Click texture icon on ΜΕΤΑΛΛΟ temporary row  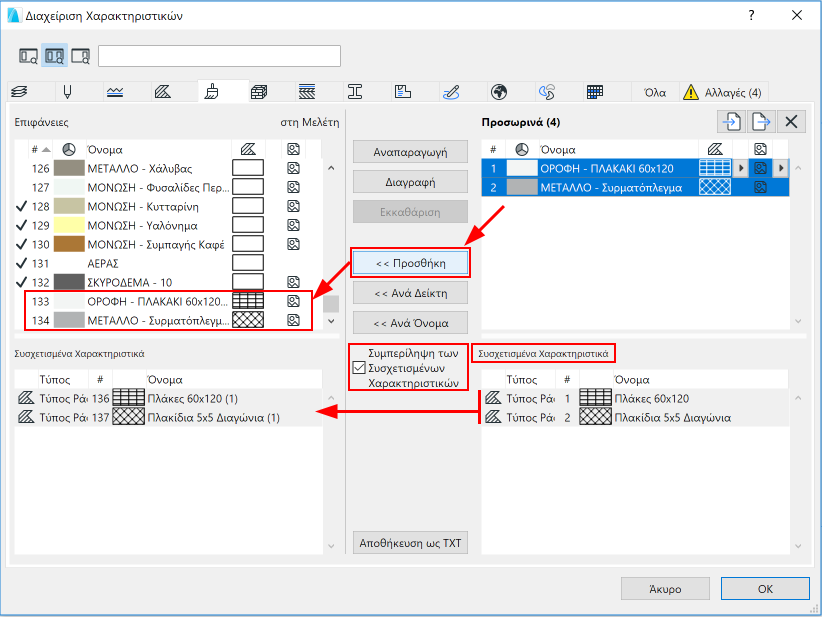pyautogui.click(x=760, y=187)
